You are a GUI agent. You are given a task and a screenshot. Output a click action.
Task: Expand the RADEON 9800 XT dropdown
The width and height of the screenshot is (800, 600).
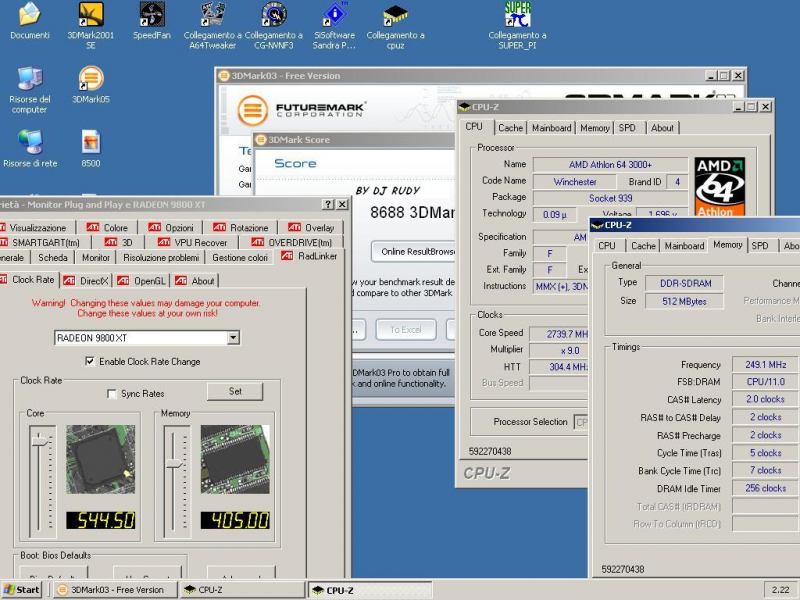(x=233, y=337)
